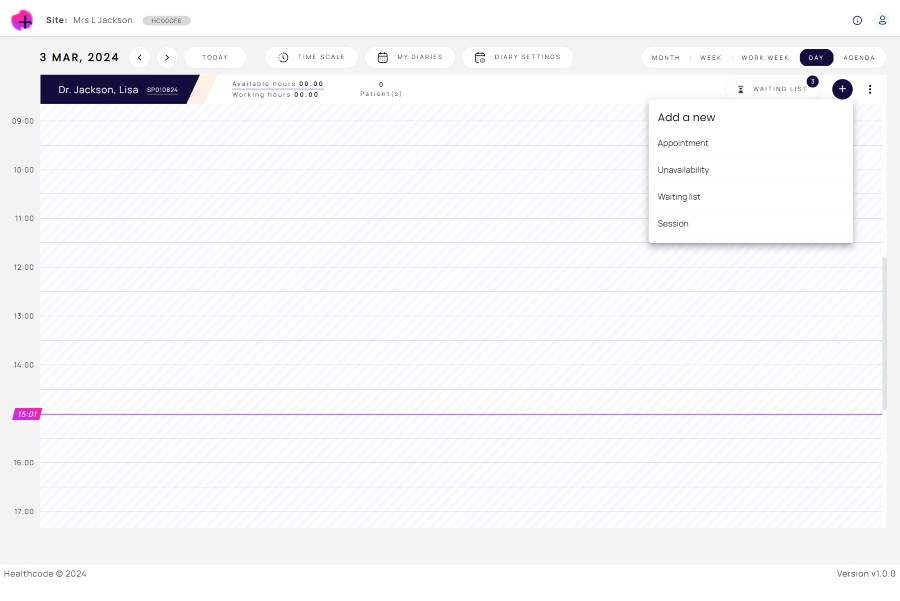Open the user account icon top right
Viewport: 900px width, 601px height.
pos(882,20)
